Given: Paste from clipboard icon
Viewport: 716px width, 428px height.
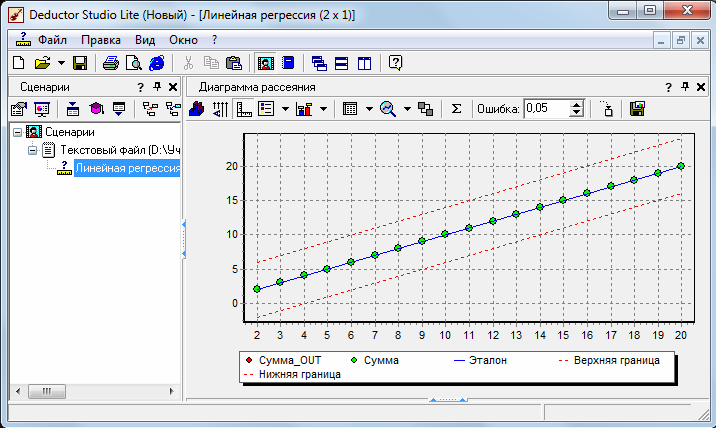Looking at the screenshot, I should click(234, 63).
